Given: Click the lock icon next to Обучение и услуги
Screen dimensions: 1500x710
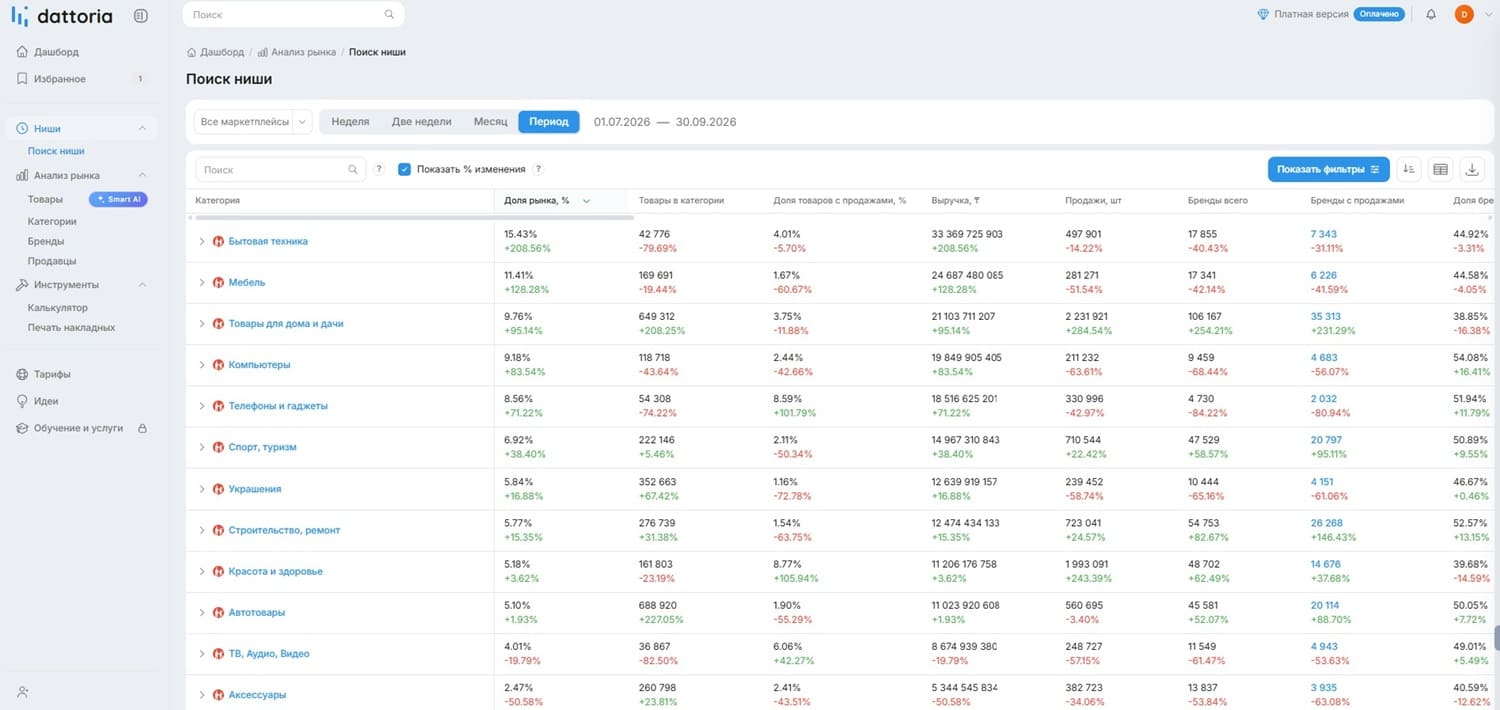Looking at the screenshot, I should [142, 428].
